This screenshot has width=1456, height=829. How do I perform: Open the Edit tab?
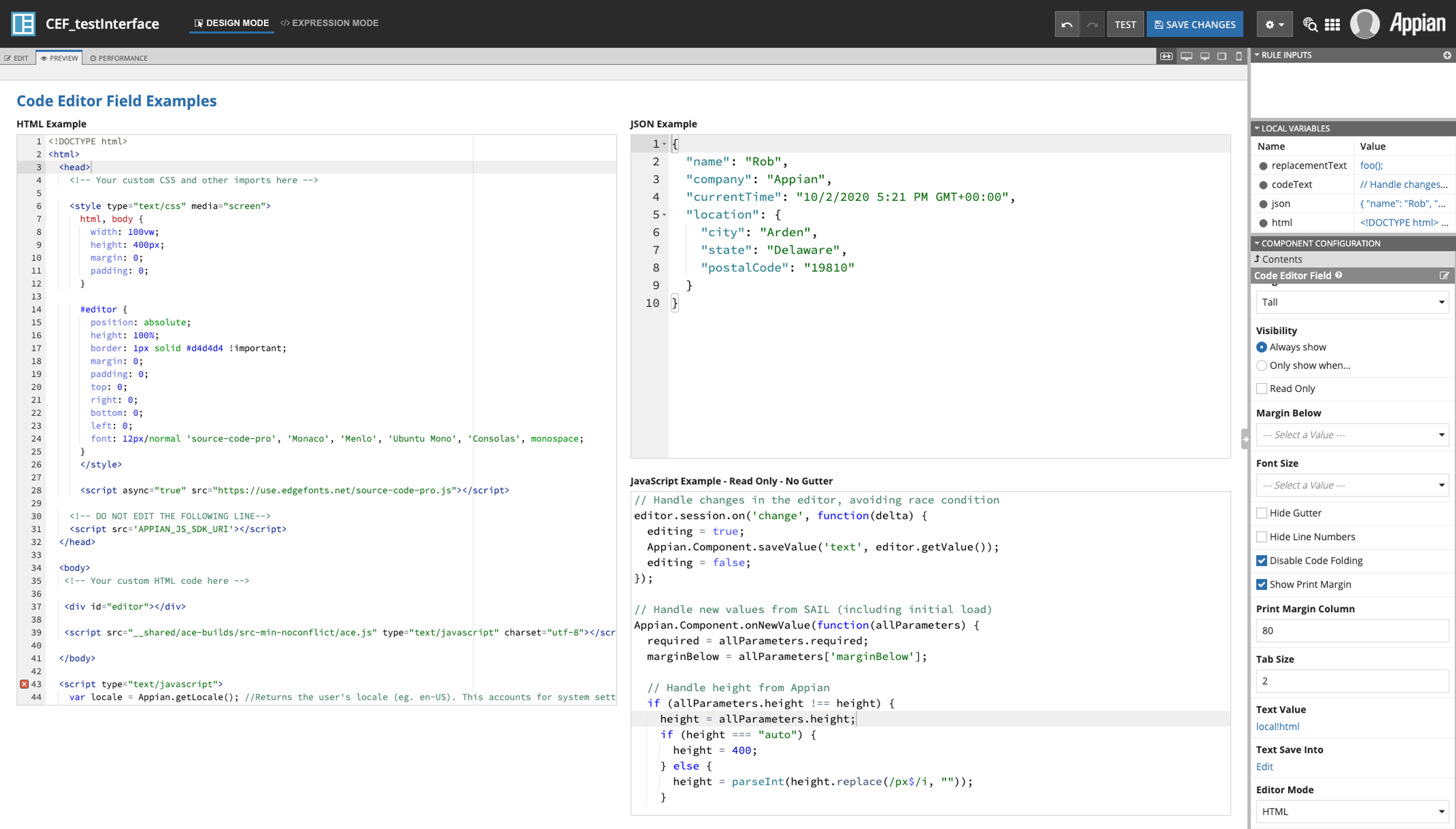(x=17, y=58)
